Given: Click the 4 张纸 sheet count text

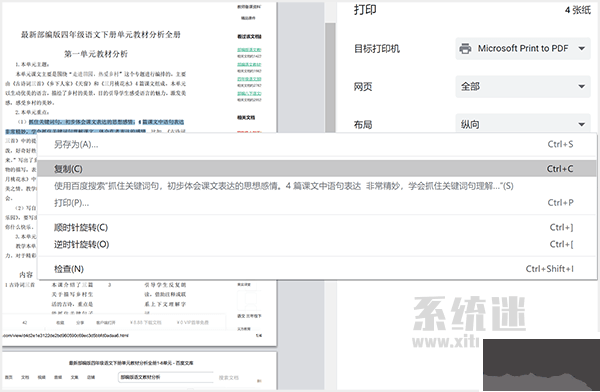Looking at the screenshot, I should pyautogui.click(x=578, y=10).
